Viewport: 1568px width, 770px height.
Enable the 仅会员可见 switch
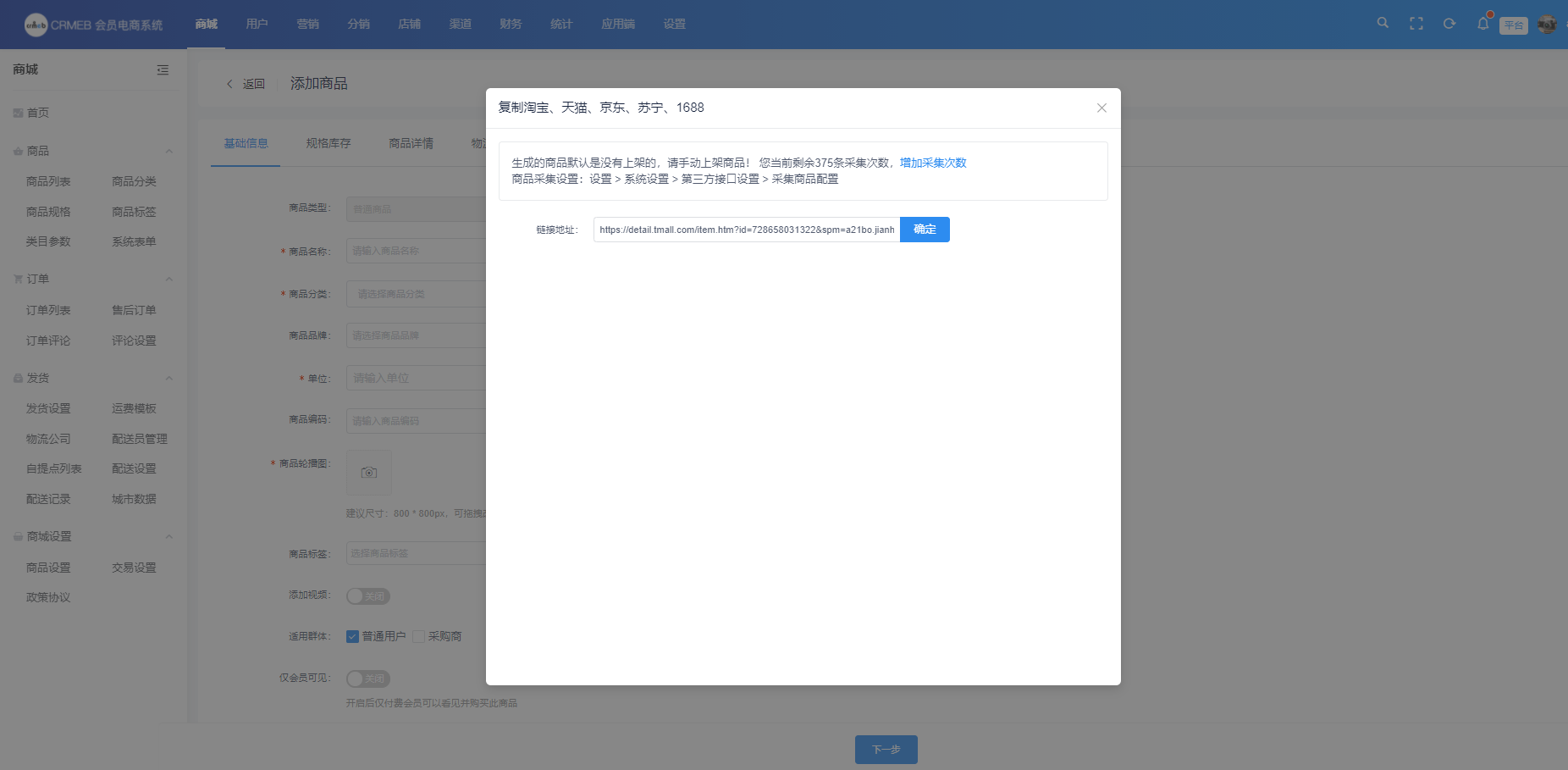[x=367, y=679]
